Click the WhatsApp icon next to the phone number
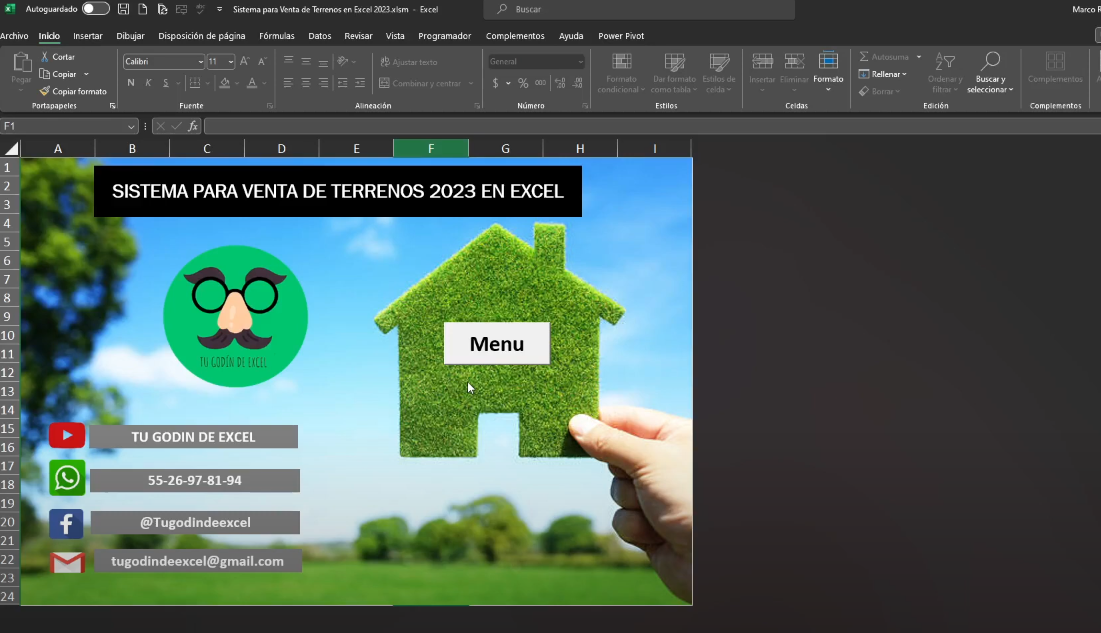 click(66, 478)
